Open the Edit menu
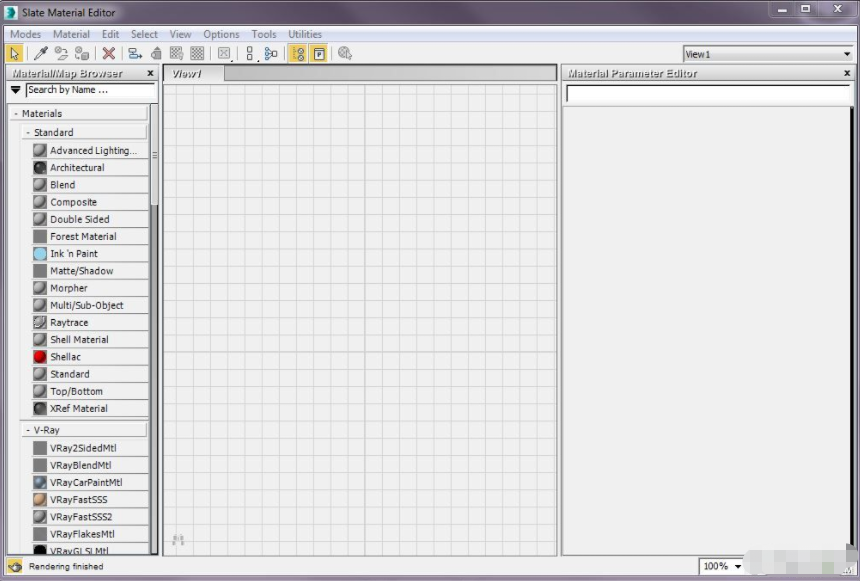Screen dimensions: 860x581 pyautogui.click(x=110, y=34)
